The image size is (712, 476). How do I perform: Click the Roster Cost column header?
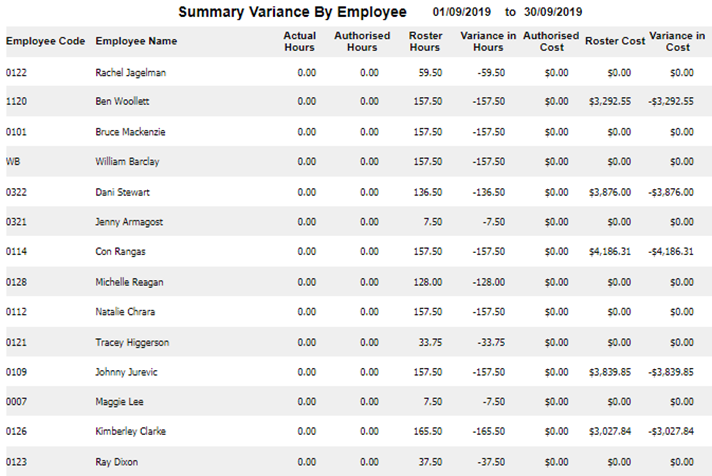click(x=615, y=41)
